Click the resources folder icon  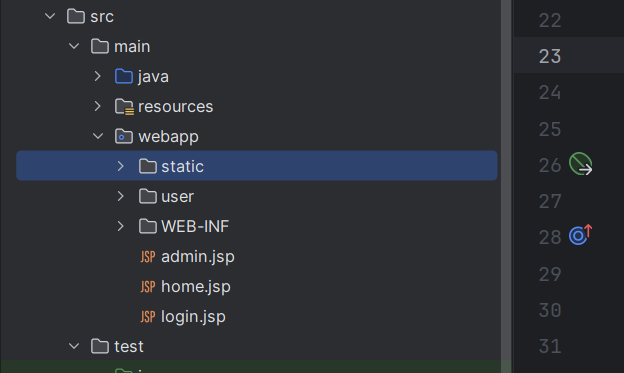[x=124, y=107]
